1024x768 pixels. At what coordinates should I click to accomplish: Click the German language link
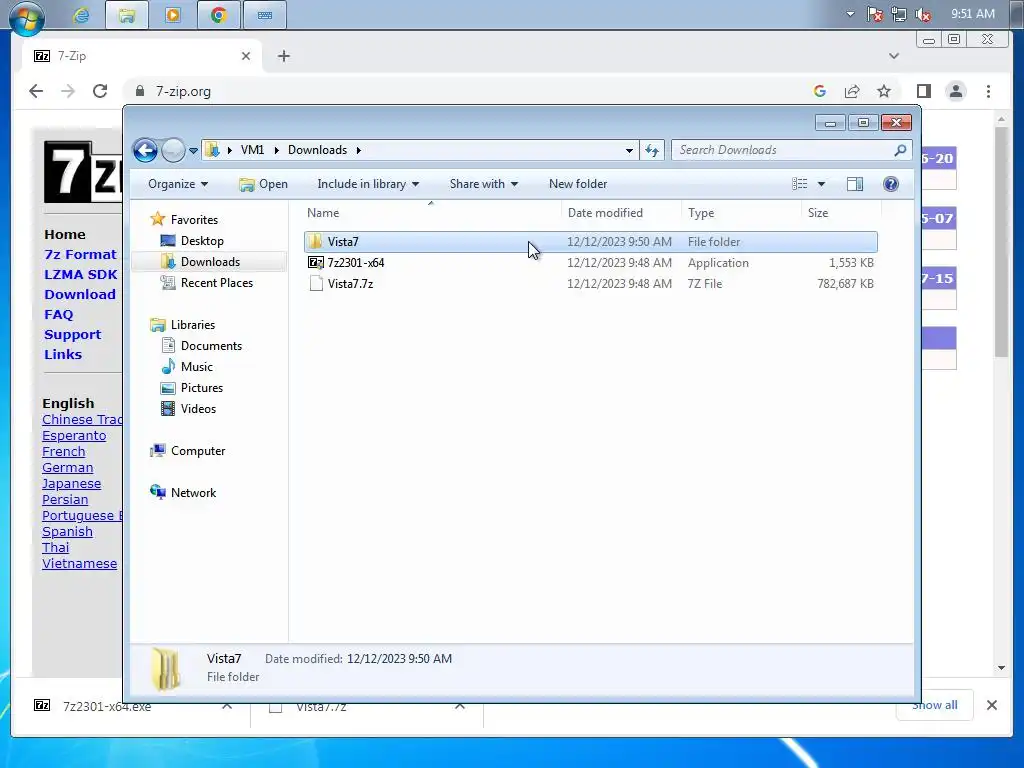67,468
